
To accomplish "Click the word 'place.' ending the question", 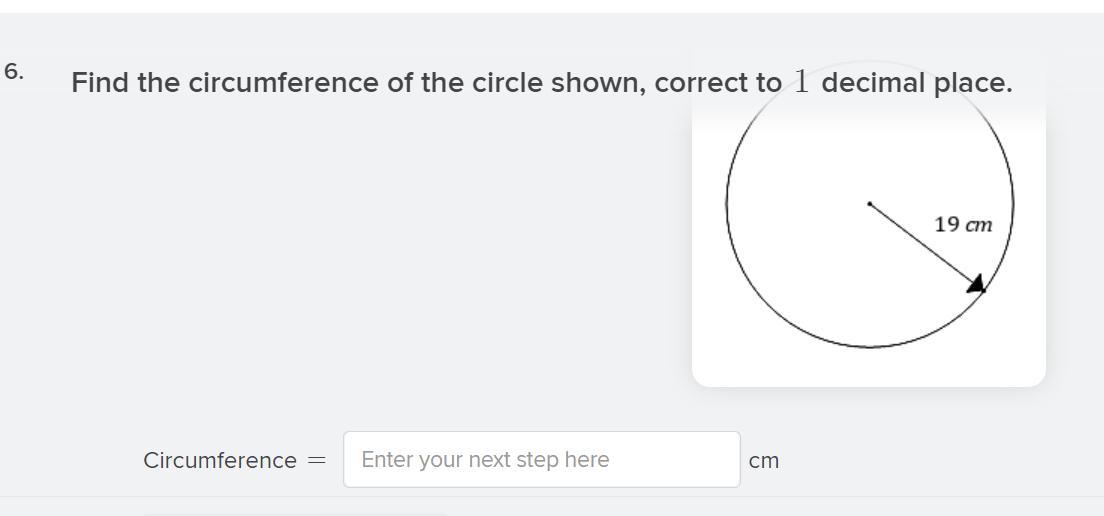I will [973, 83].
